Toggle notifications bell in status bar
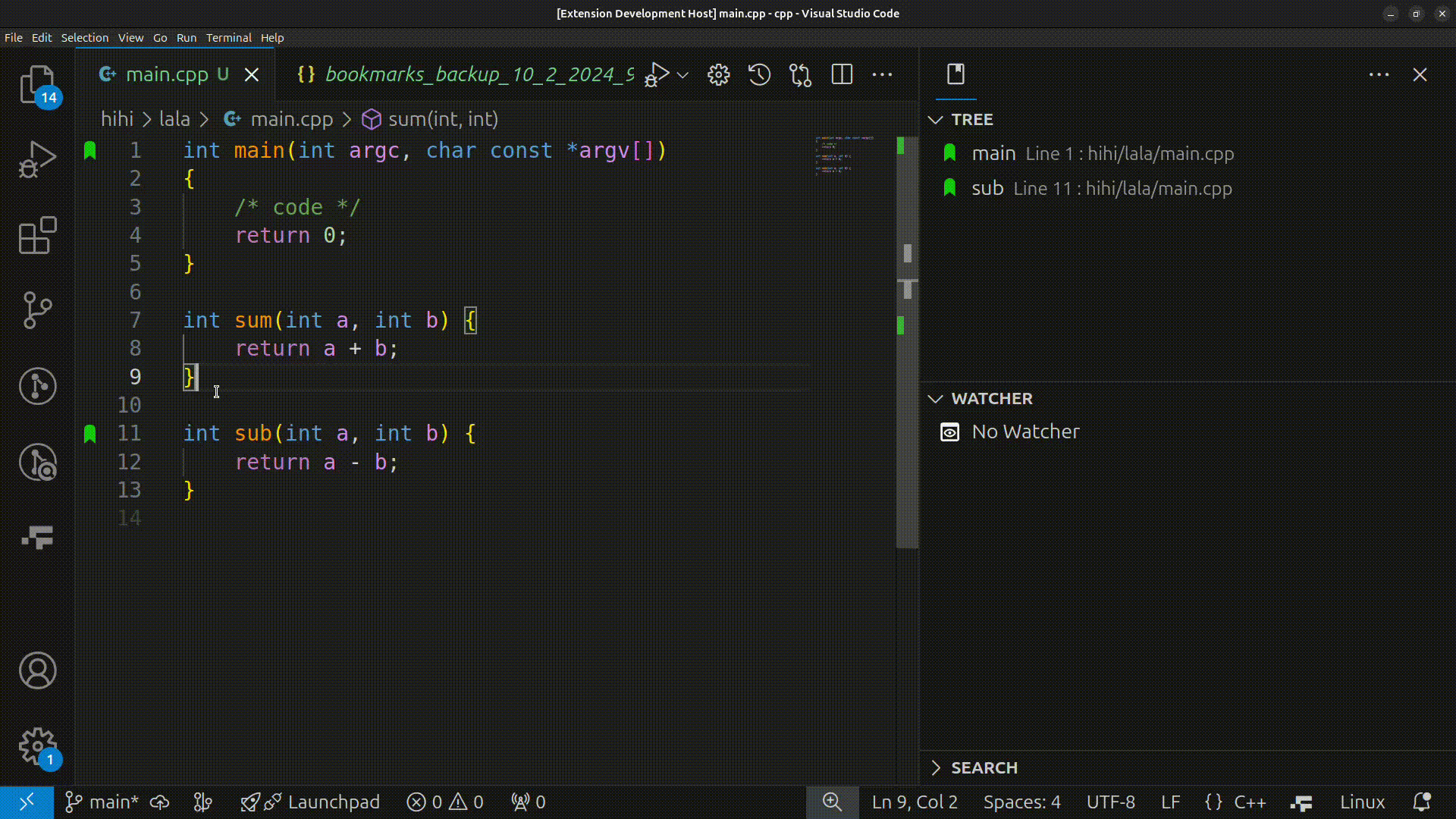Image resolution: width=1456 pixels, height=819 pixels. pos(1421,802)
